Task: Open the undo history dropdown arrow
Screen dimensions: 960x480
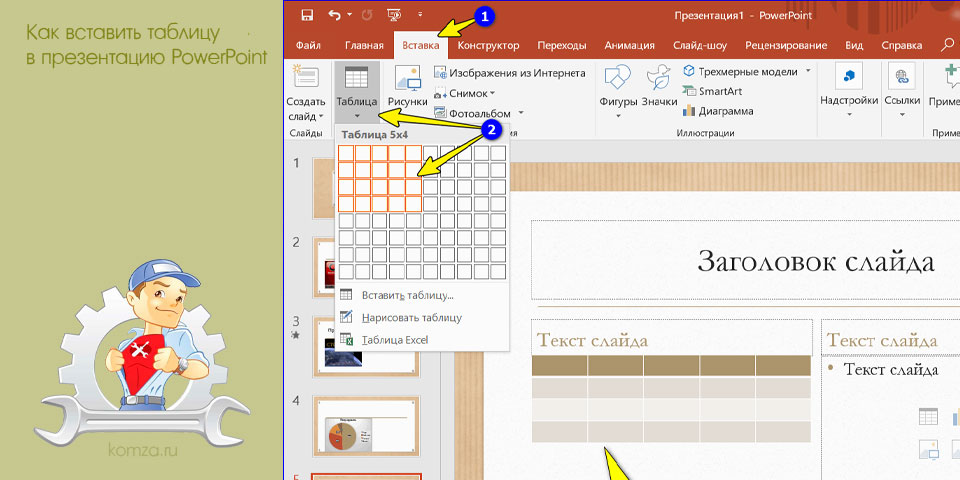Action: (349, 15)
